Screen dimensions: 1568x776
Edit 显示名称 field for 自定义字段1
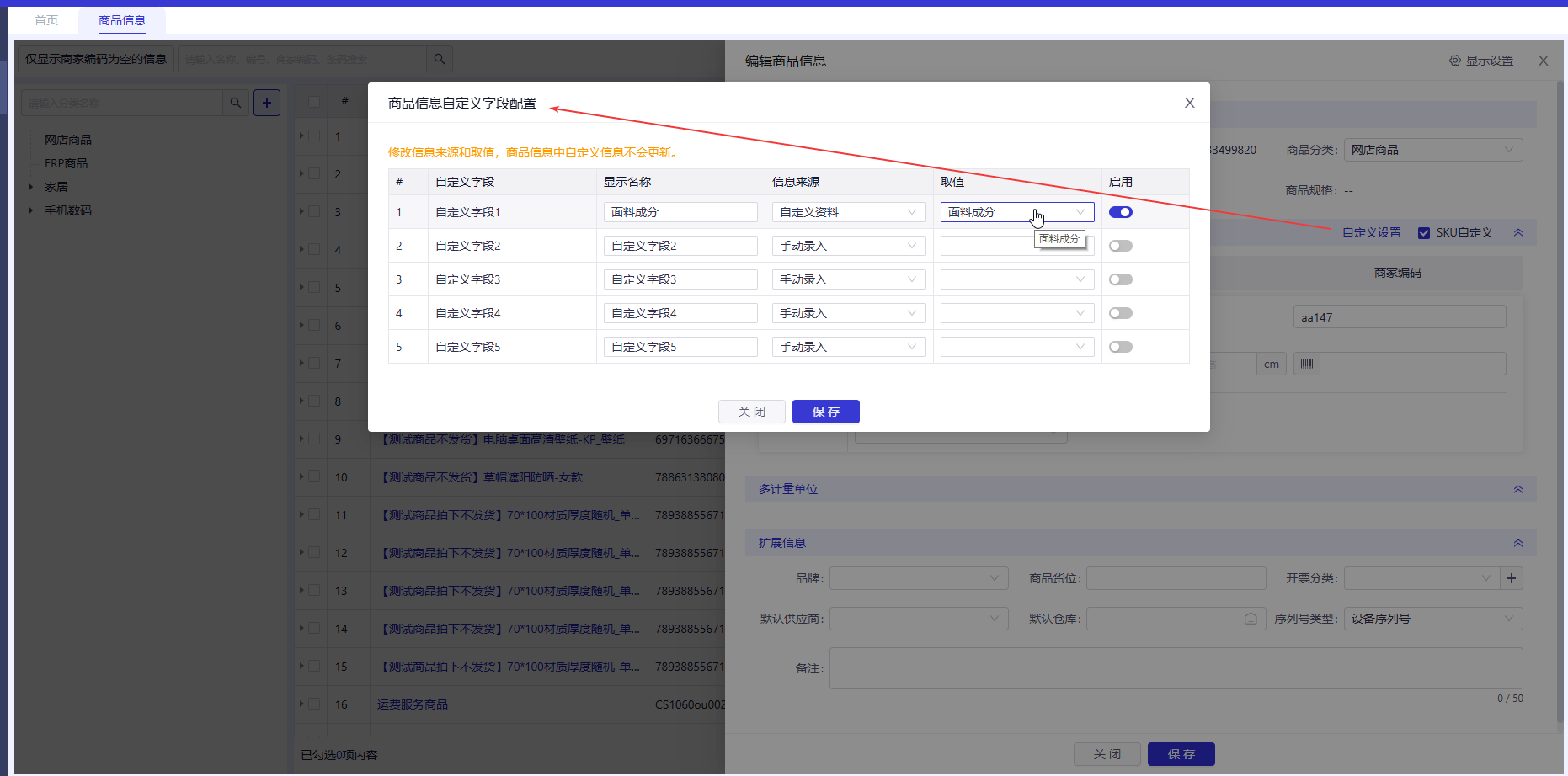680,212
